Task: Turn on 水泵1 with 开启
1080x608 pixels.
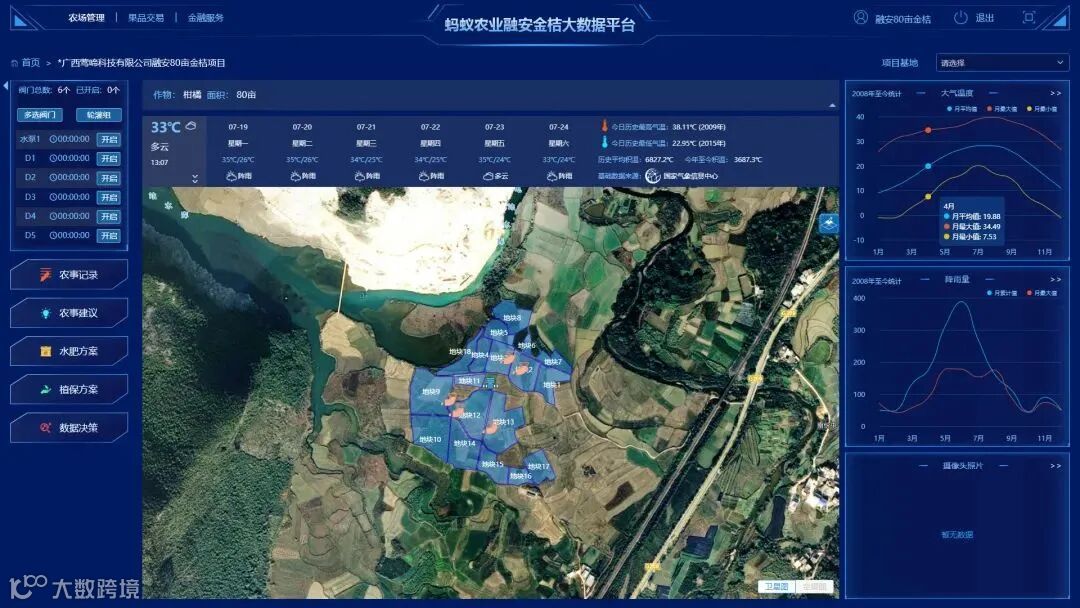Action: pos(109,139)
